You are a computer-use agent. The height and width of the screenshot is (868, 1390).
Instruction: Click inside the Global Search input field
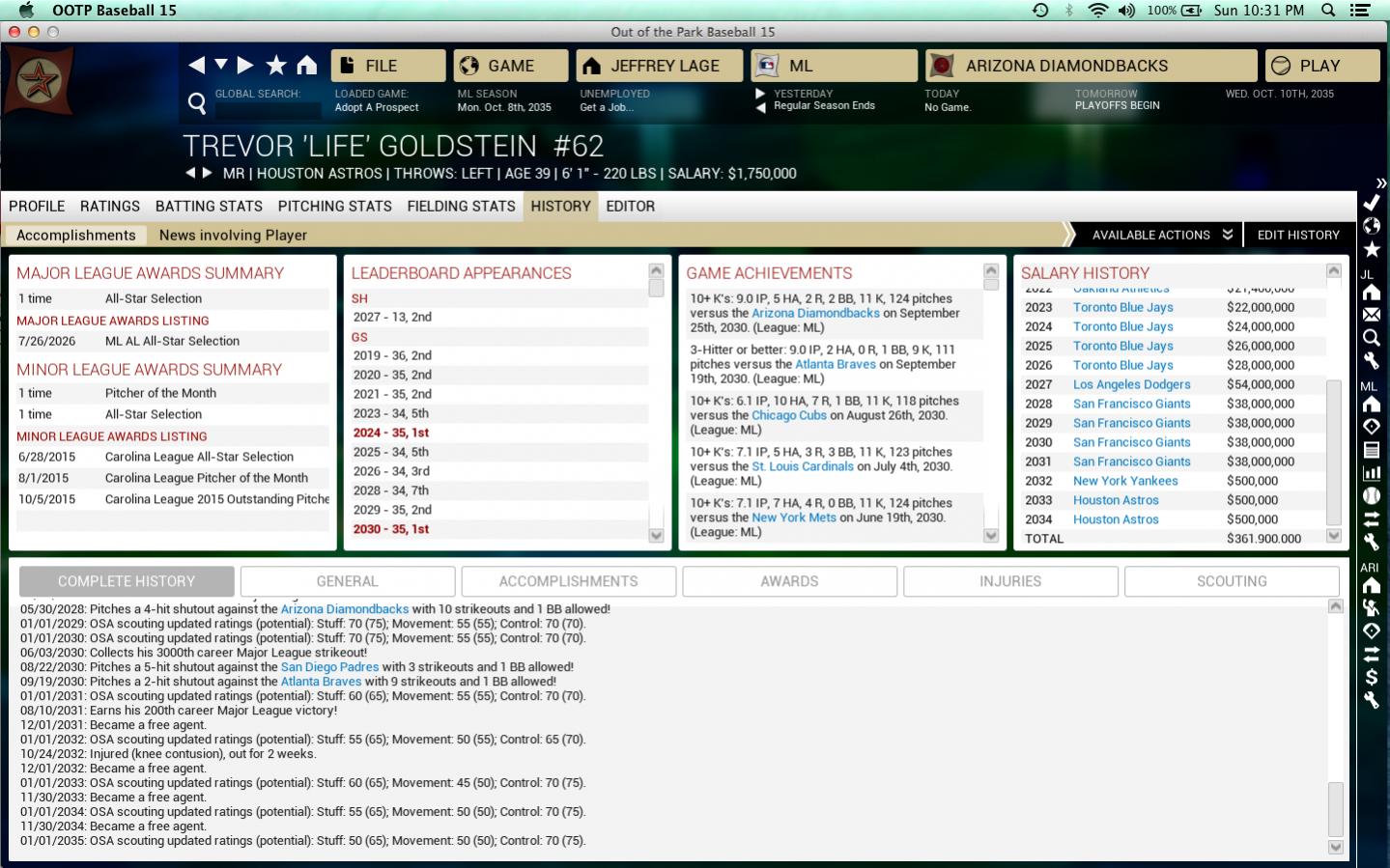tap(267, 108)
